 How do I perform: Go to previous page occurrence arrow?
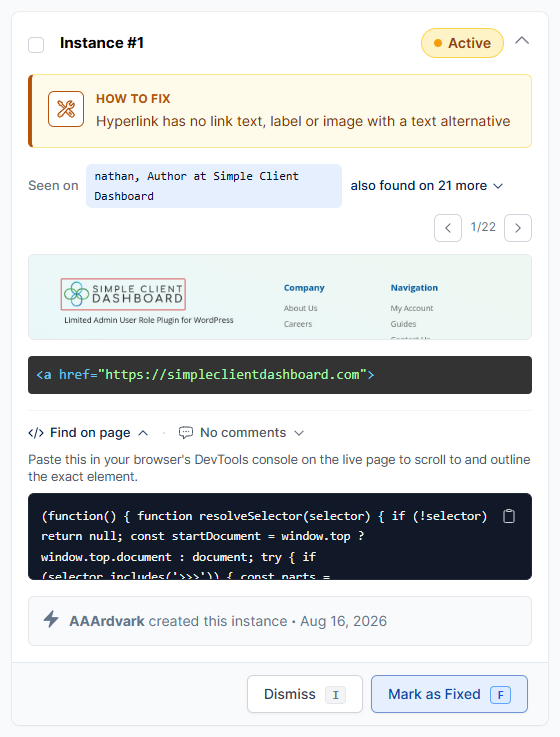click(448, 228)
